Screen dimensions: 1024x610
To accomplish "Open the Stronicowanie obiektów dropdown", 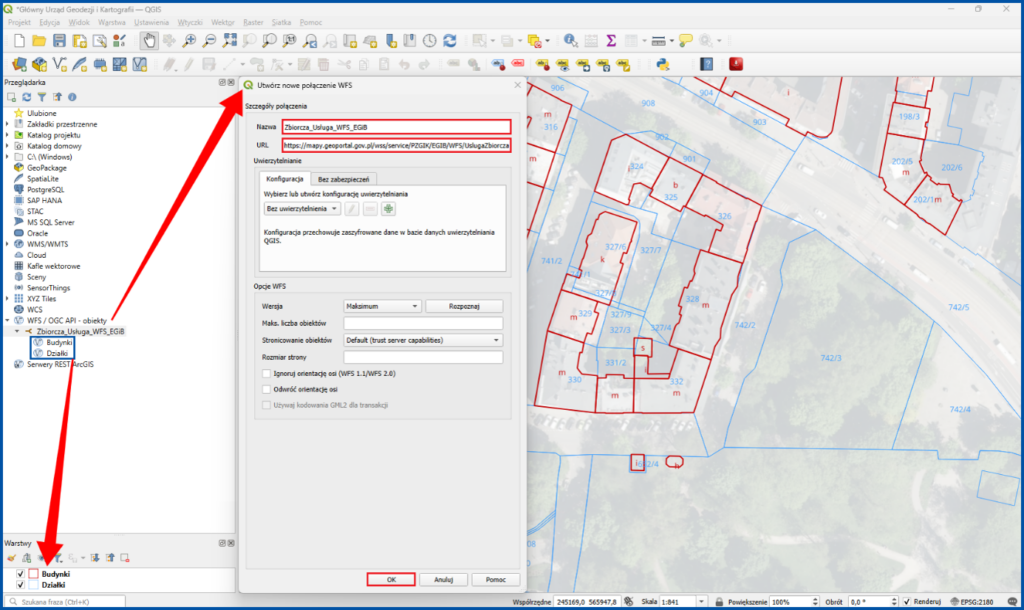I will coord(423,340).
